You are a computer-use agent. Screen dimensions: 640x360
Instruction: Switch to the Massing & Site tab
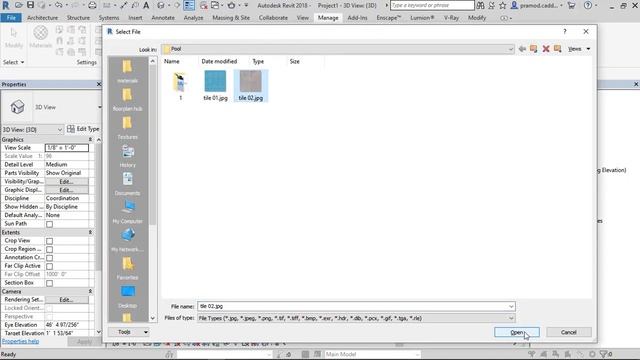tap(231, 18)
